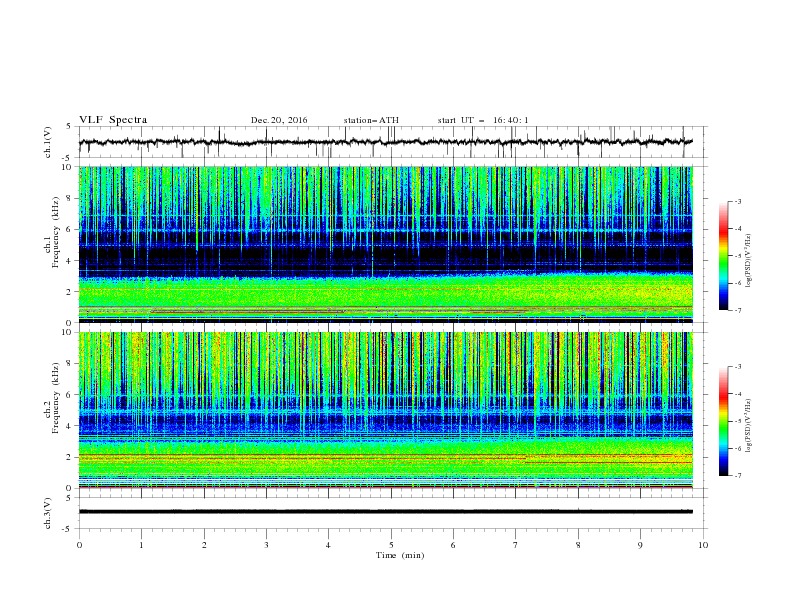Click the ch.1 spectrogram panel
Viewport: 792px width, 612px height.
(385, 244)
